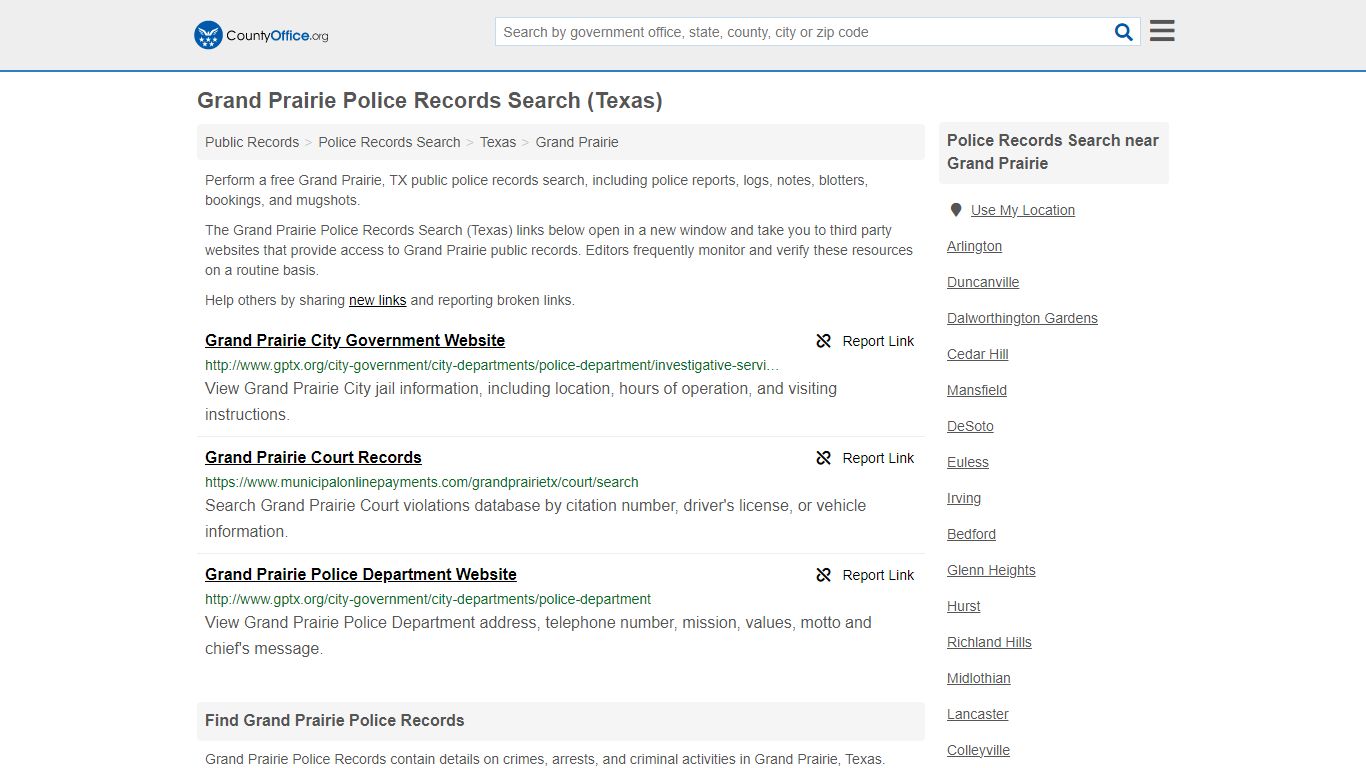Viewport: 1366px width, 768px height.
Task: Open Grand Prairie Police Department Website
Action: point(361,575)
